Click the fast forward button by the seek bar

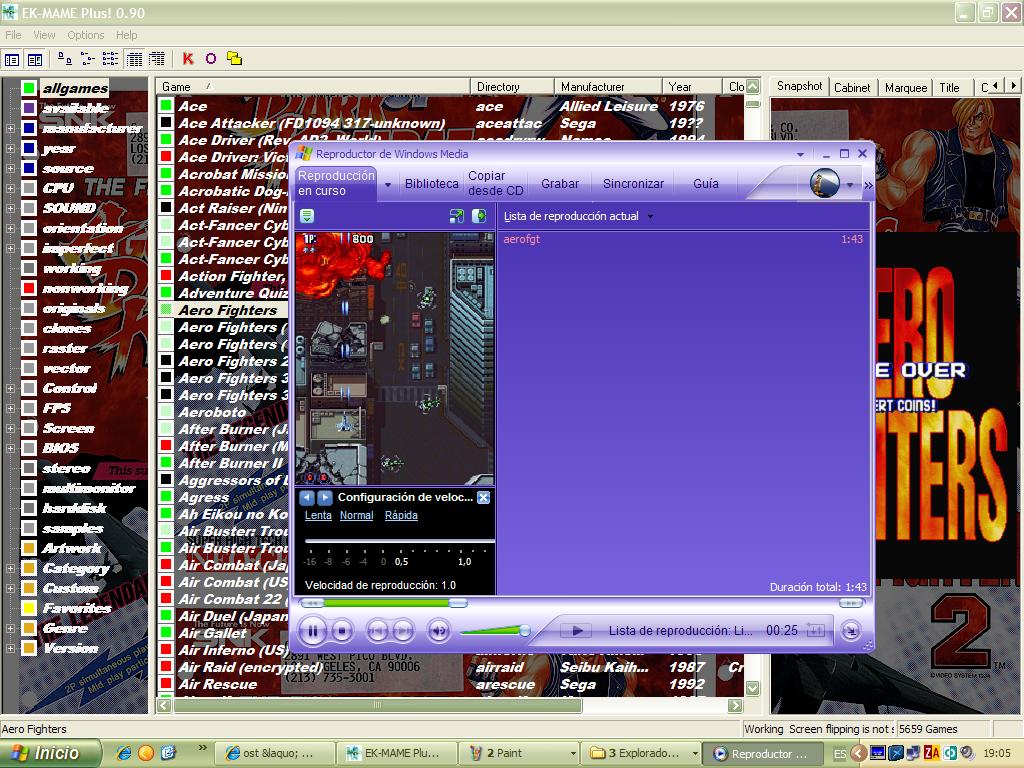click(x=850, y=603)
